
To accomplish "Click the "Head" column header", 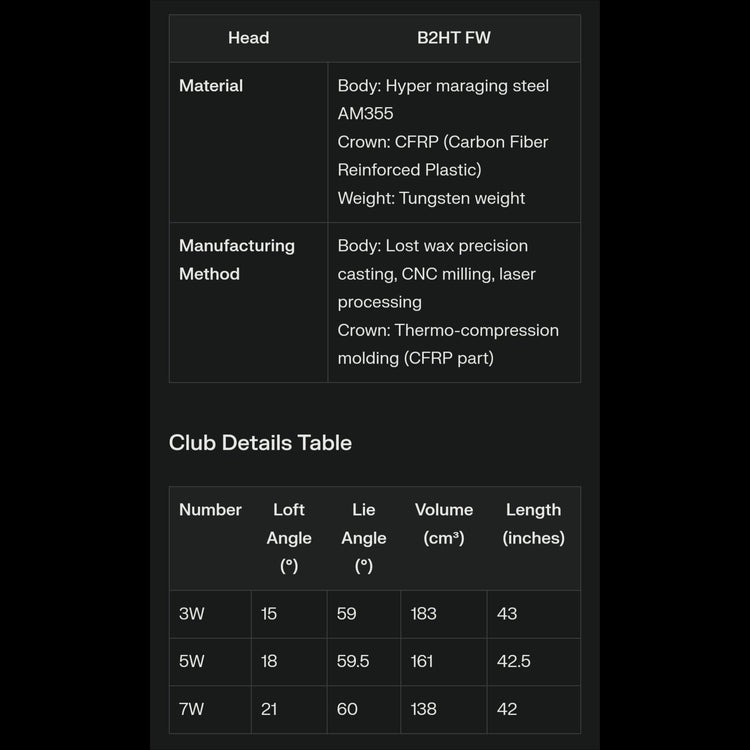I will coord(248,38).
